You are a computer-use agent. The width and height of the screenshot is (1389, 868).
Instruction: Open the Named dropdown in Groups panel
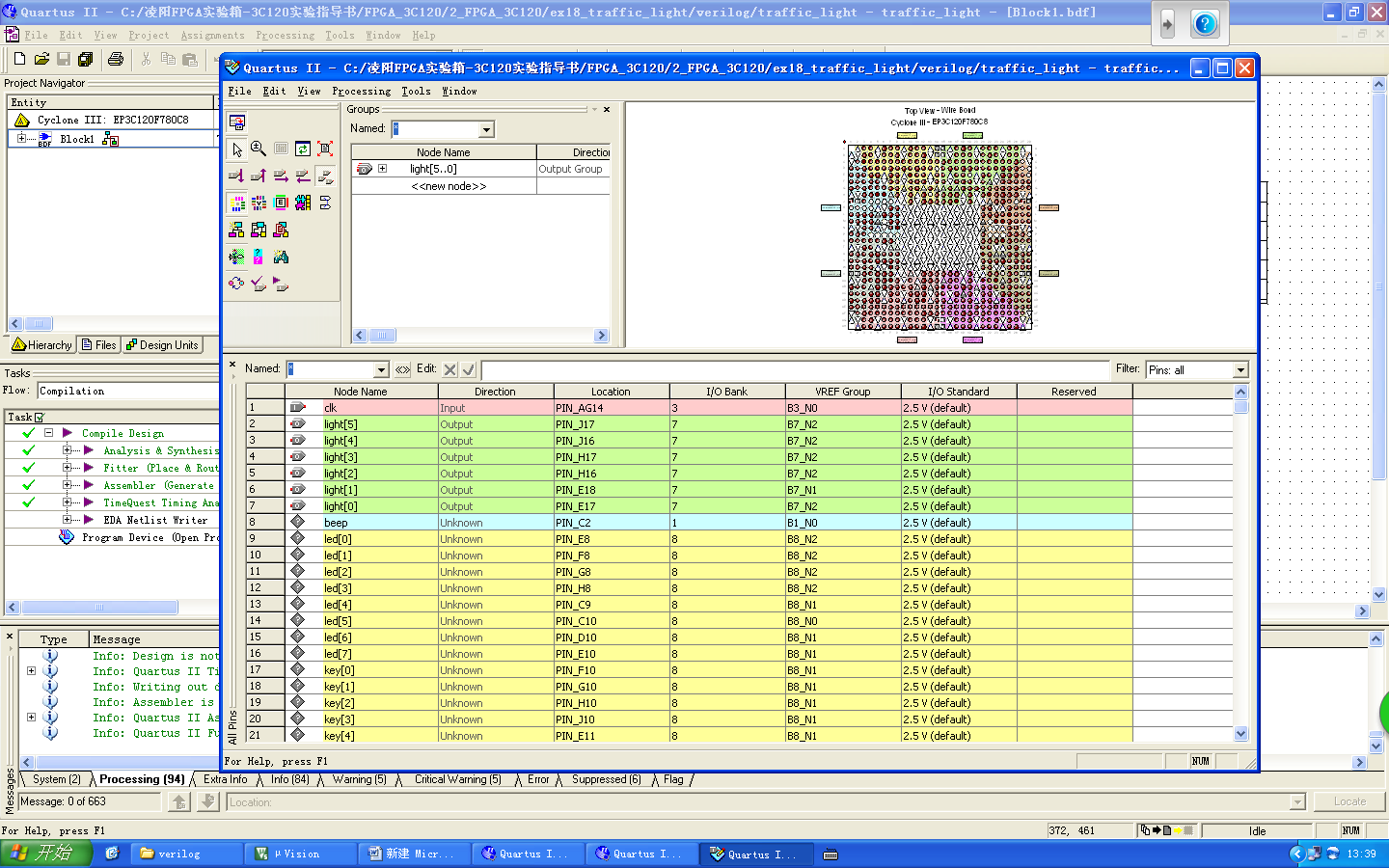tap(486, 129)
